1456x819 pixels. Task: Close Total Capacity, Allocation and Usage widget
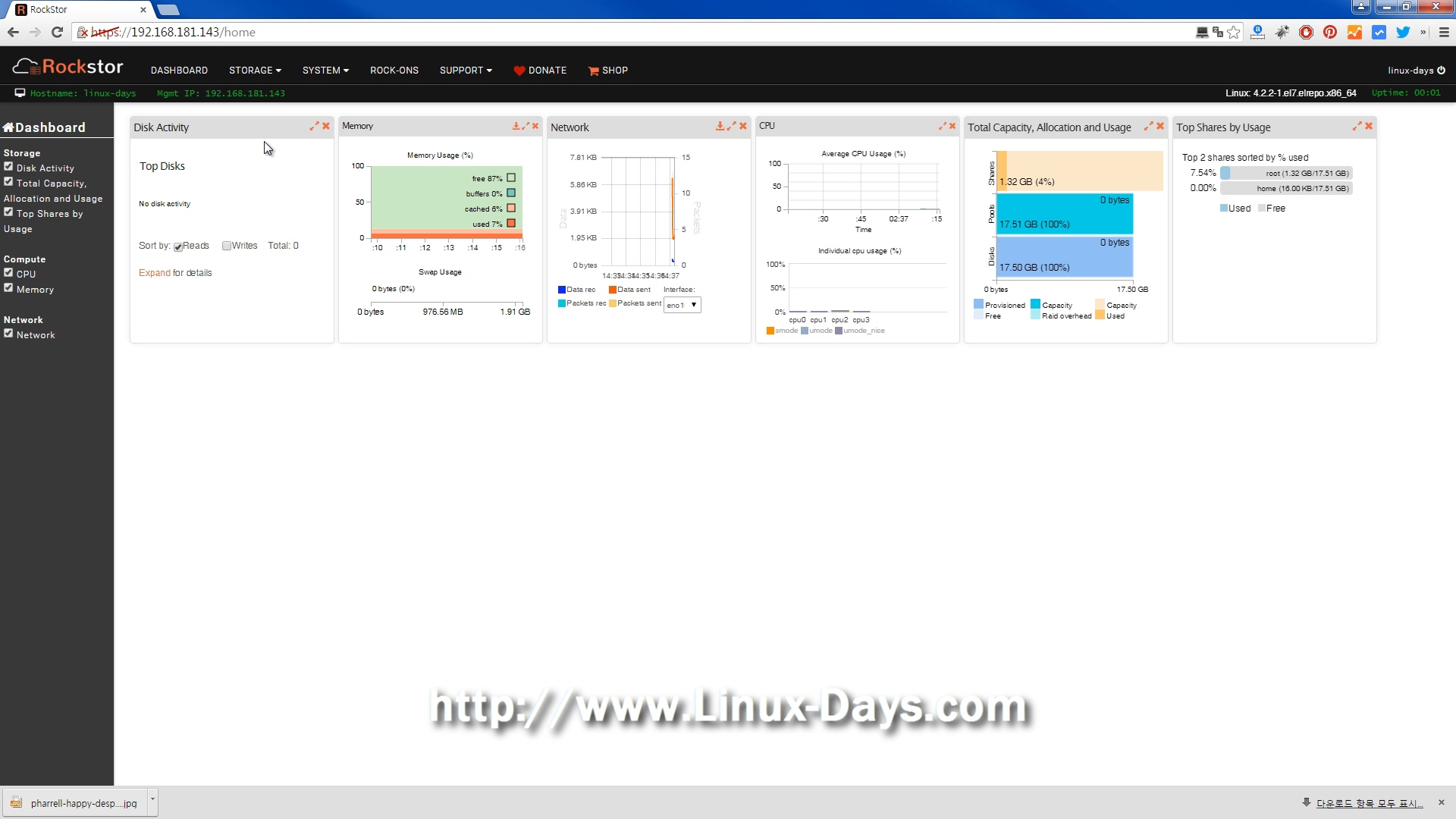click(1160, 127)
